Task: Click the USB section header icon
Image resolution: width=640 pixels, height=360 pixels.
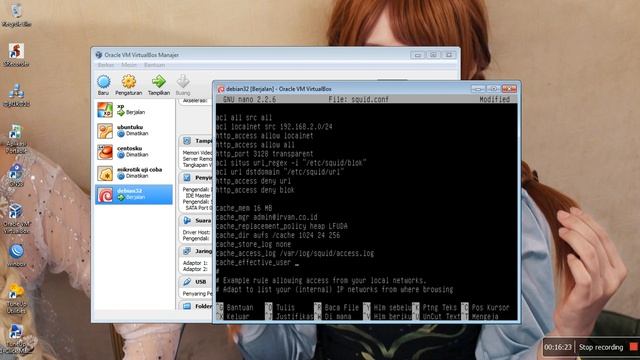Action: (x=187, y=282)
